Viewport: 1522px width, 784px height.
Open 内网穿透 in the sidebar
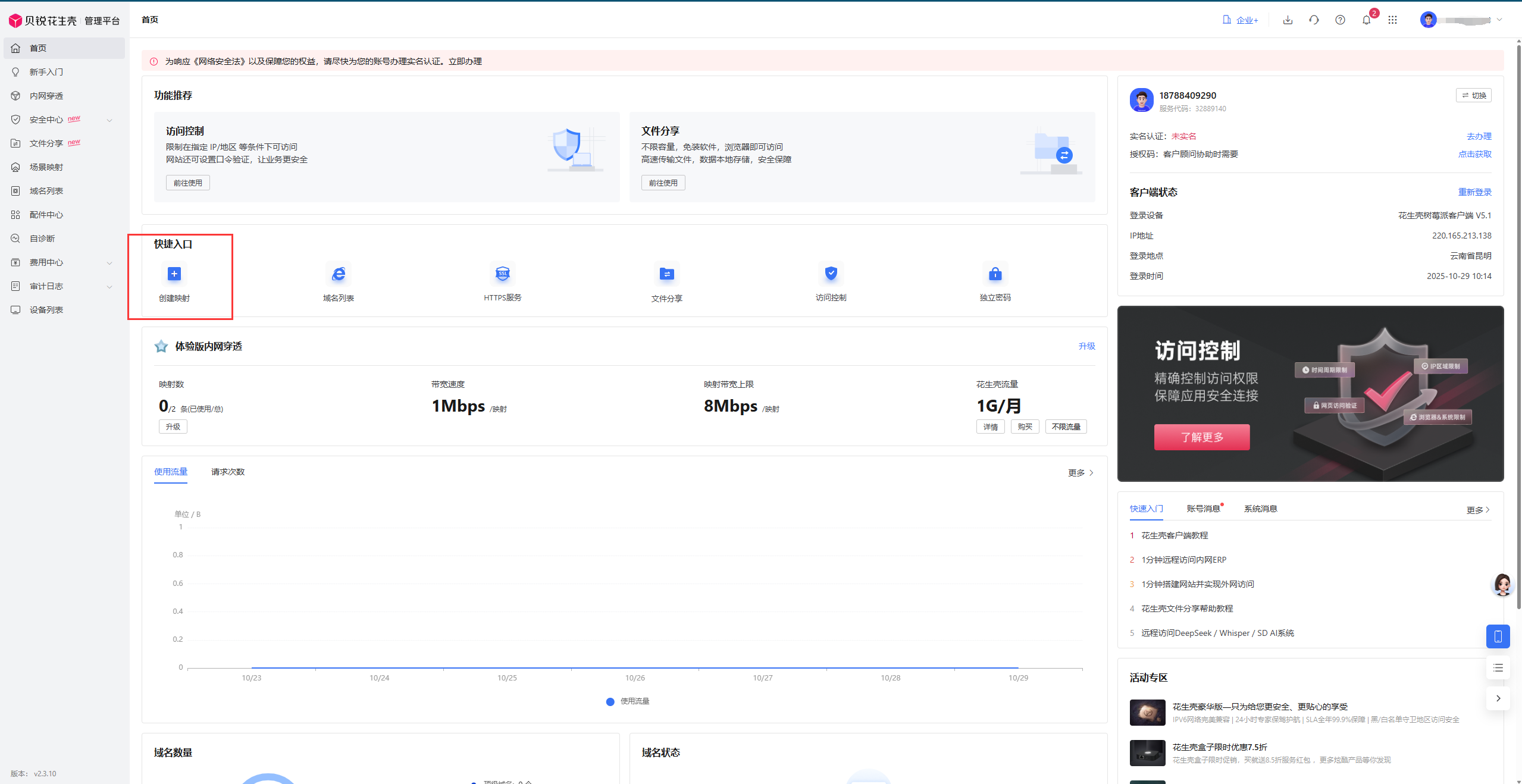pyautogui.click(x=46, y=96)
